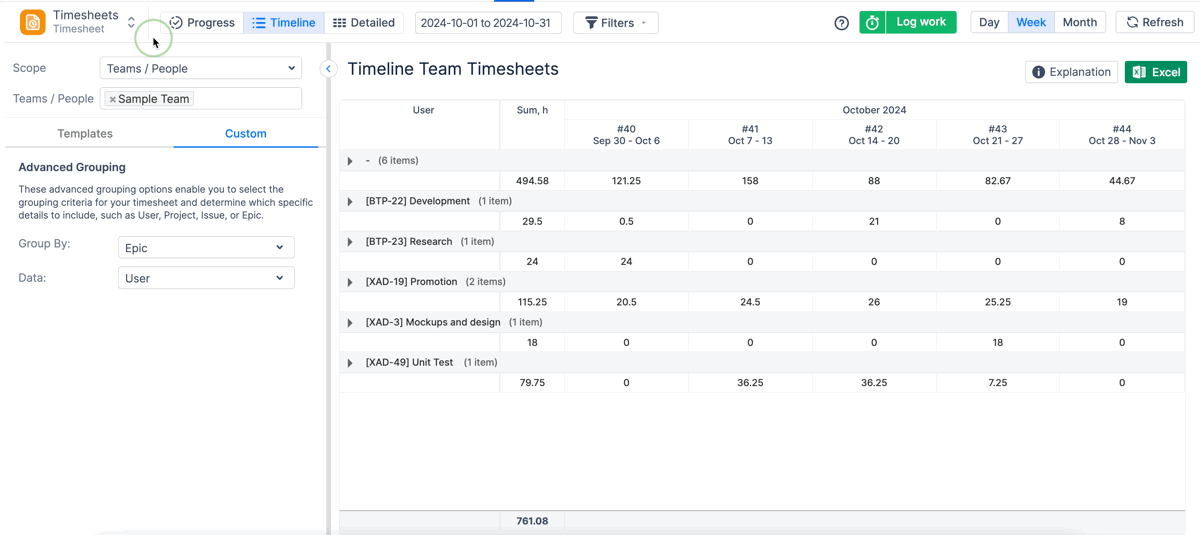Open the Detailed view tab

pos(364,22)
